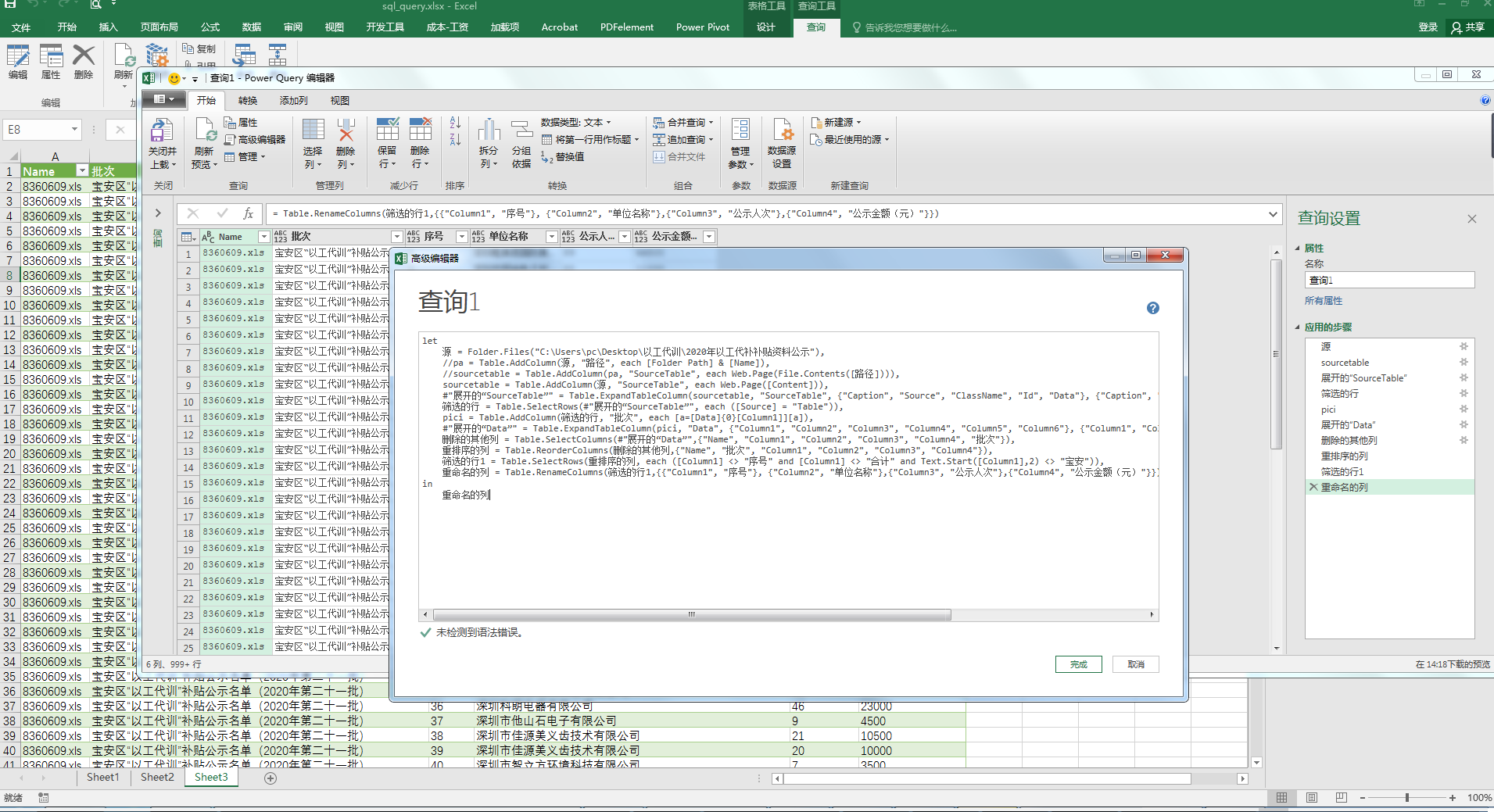This screenshot has height=812, width=1494.
Task: Click the 删除 icon in the Excel query ribbon
Action: tap(84, 56)
